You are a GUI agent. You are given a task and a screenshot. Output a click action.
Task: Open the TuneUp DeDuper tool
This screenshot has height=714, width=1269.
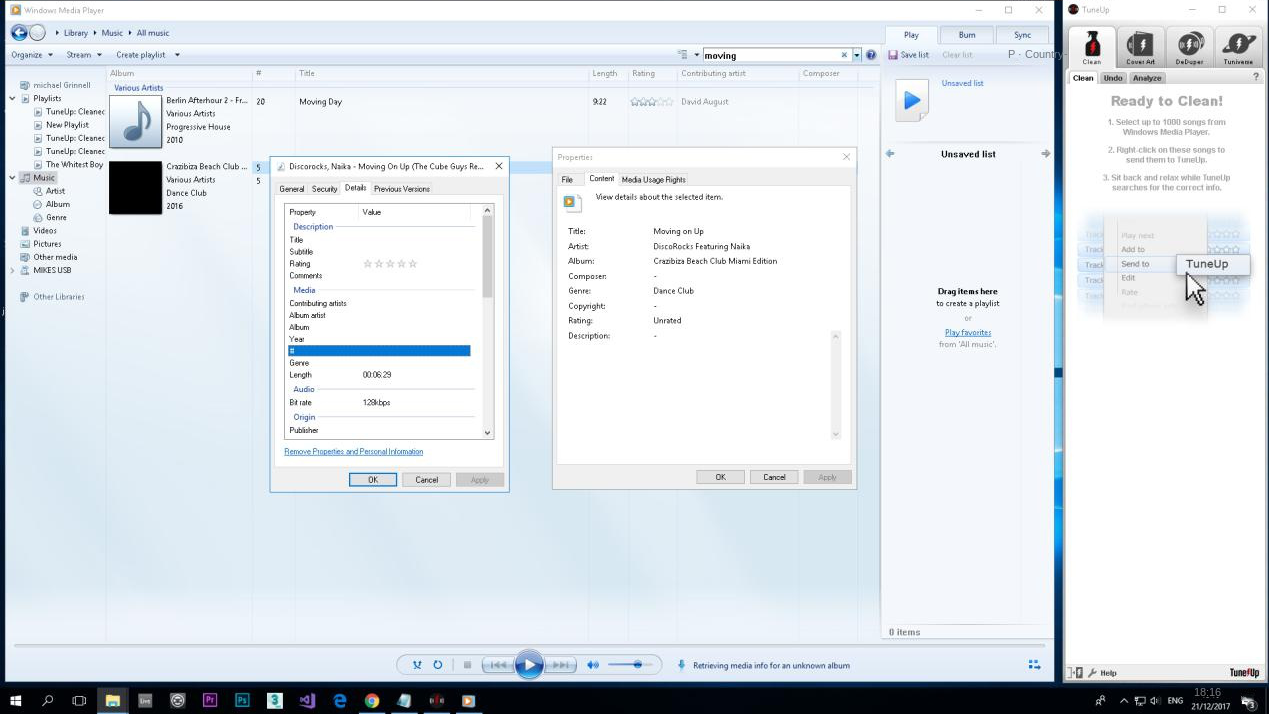point(1189,47)
